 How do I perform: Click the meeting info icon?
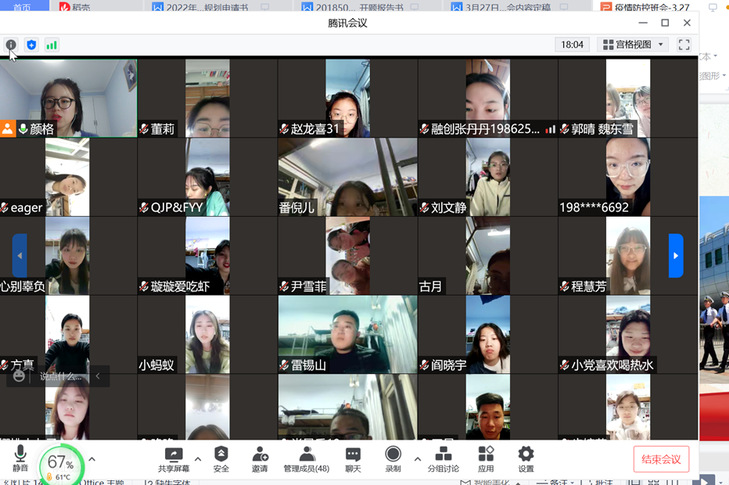[x=11, y=45]
